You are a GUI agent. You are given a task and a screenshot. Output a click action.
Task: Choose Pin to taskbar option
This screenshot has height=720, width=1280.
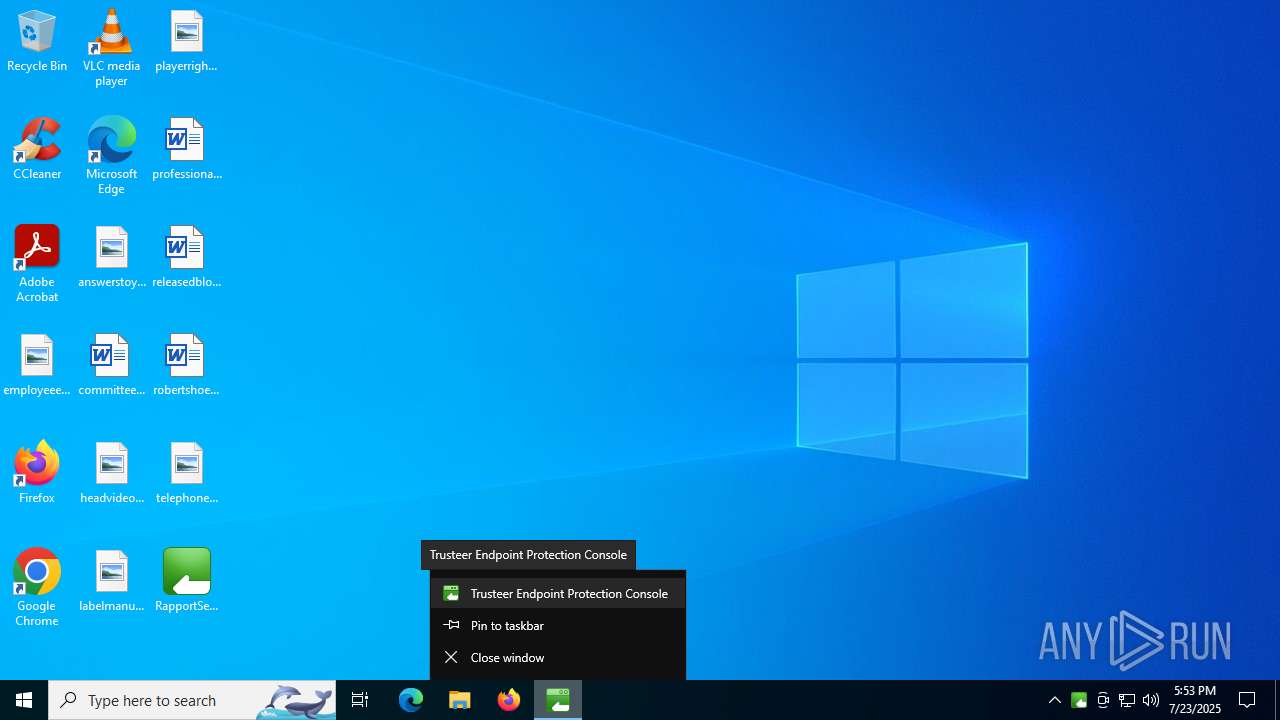coord(558,625)
